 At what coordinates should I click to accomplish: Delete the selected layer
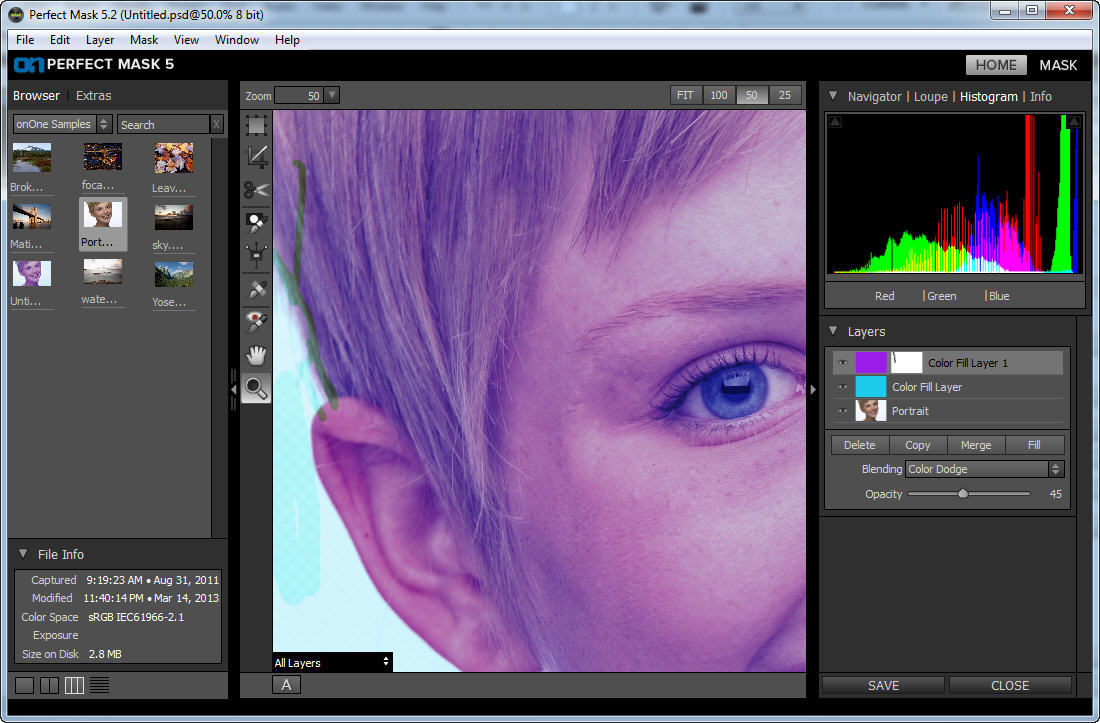click(x=859, y=445)
